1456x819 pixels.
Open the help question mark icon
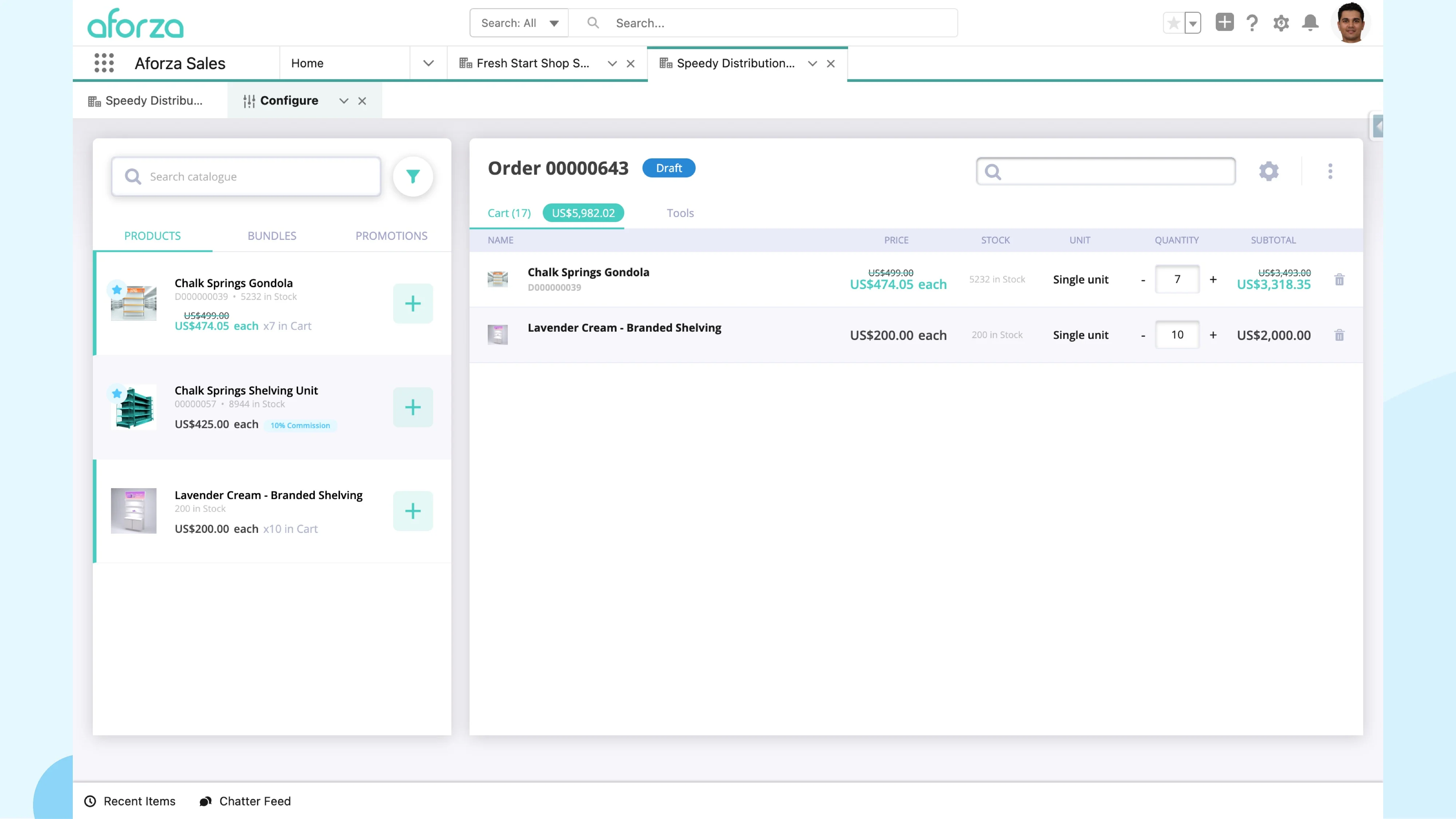(1252, 23)
